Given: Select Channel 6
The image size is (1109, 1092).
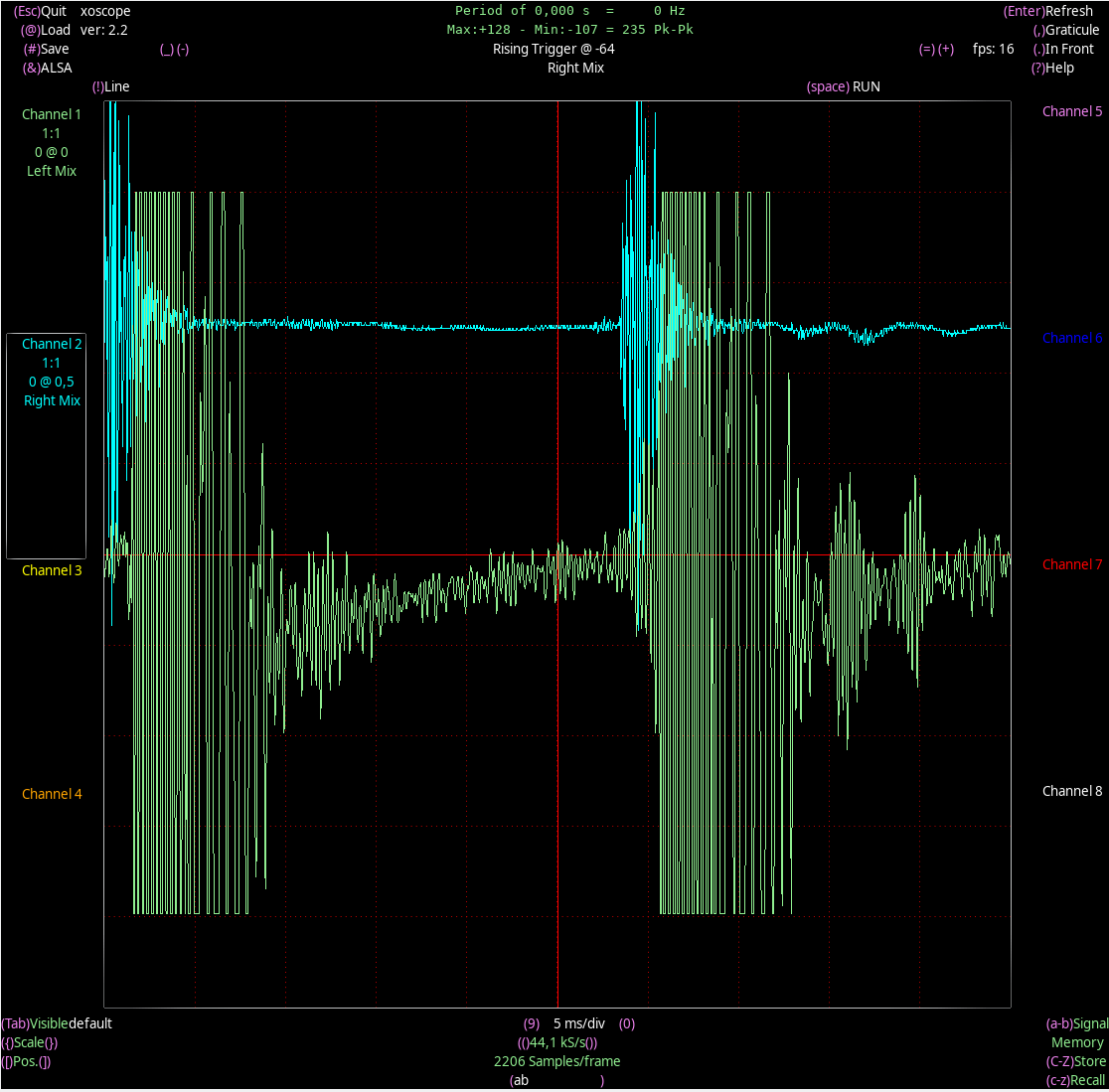Looking at the screenshot, I should coord(1072,338).
